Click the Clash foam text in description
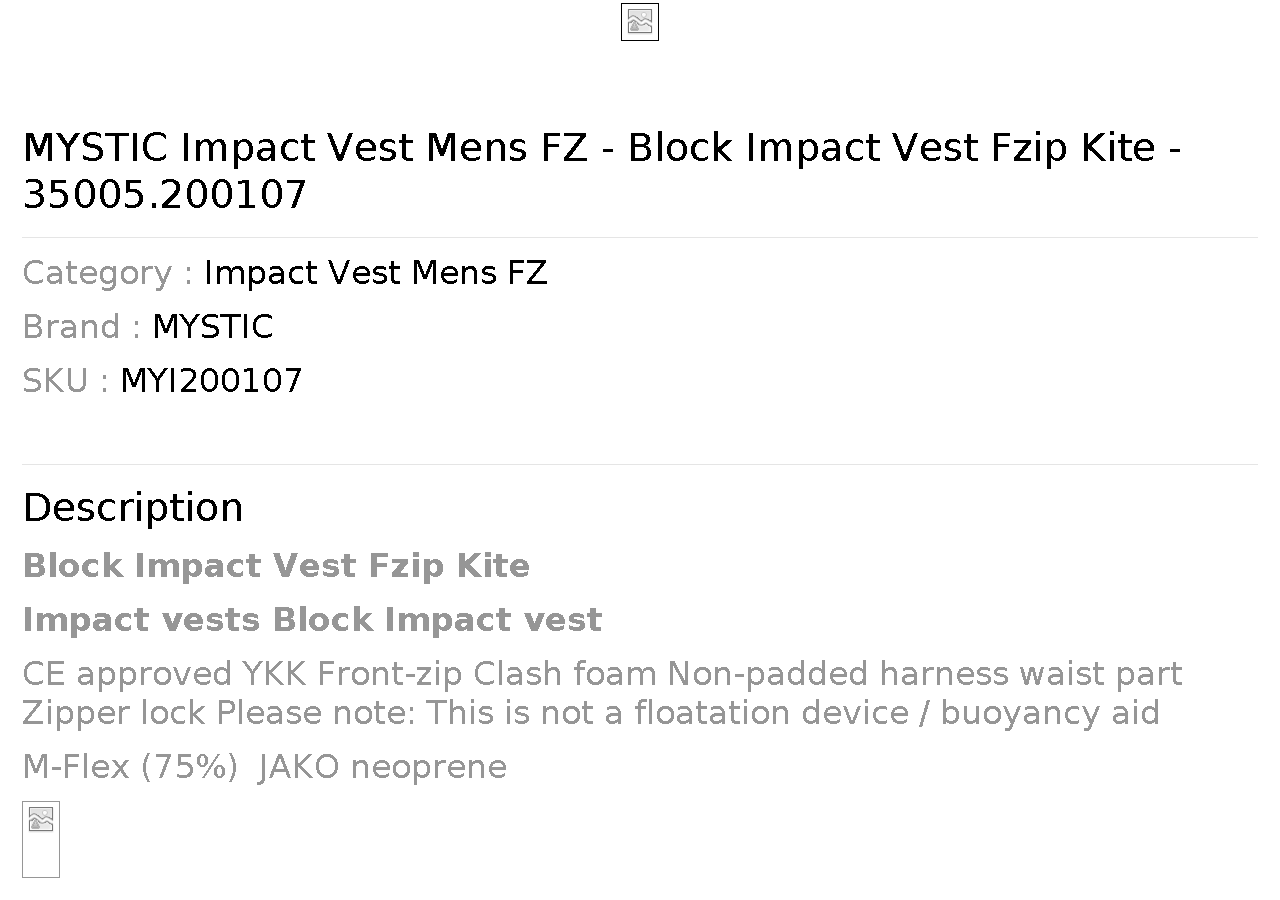Viewport: 1280px width, 900px height. [565, 674]
